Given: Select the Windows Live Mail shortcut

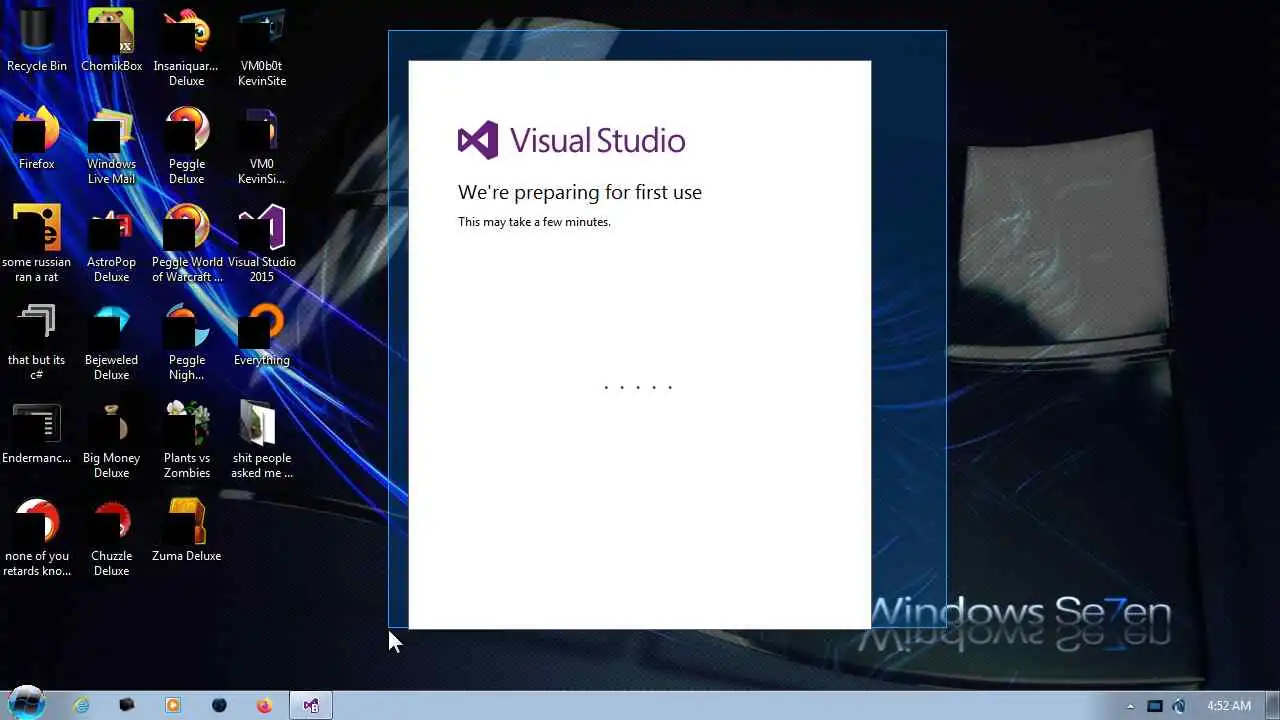Looking at the screenshot, I should (x=111, y=146).
